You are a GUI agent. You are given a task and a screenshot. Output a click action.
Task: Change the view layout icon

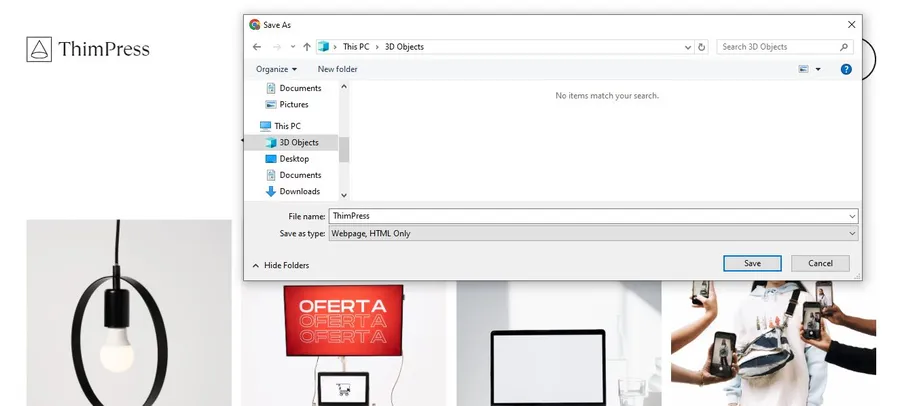click(x=804, y=69)
